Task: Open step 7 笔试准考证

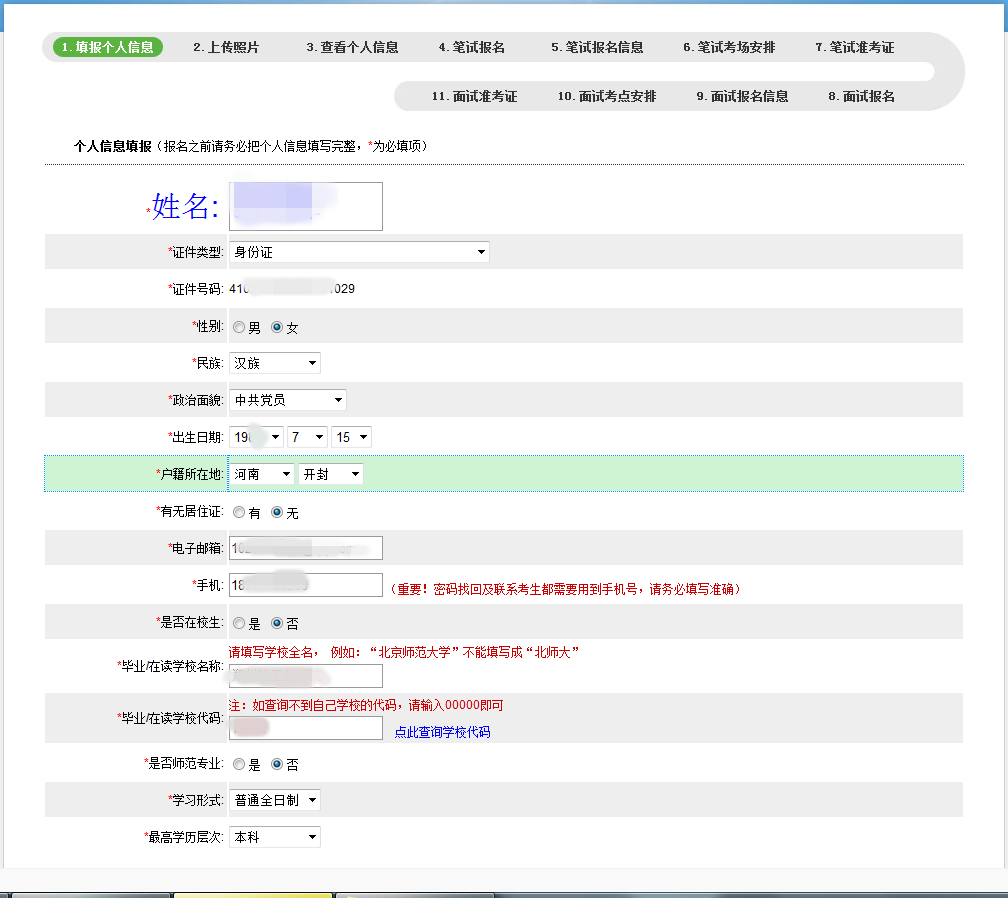Action: pos(854,47)
